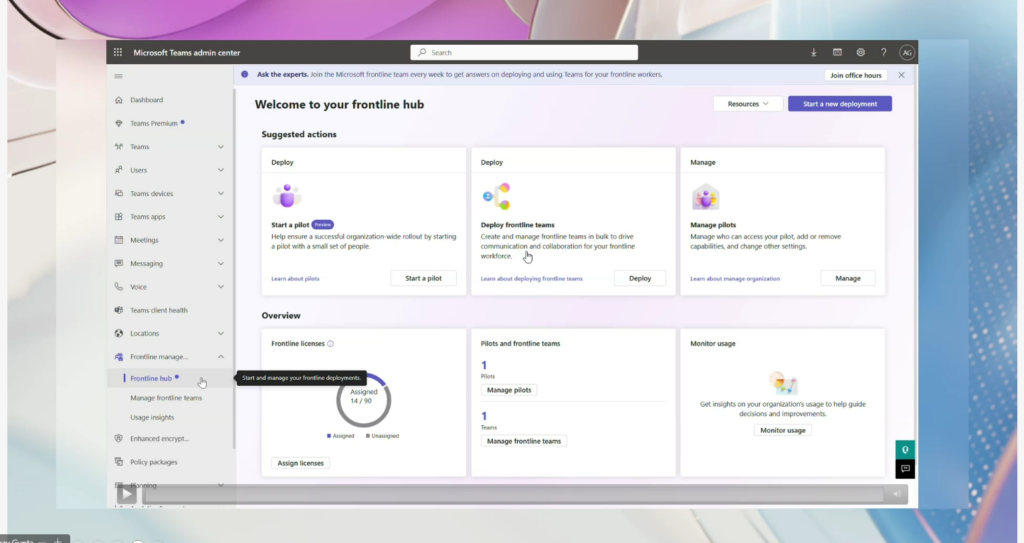Click the Teams apps icon

[x=119, y=216]
